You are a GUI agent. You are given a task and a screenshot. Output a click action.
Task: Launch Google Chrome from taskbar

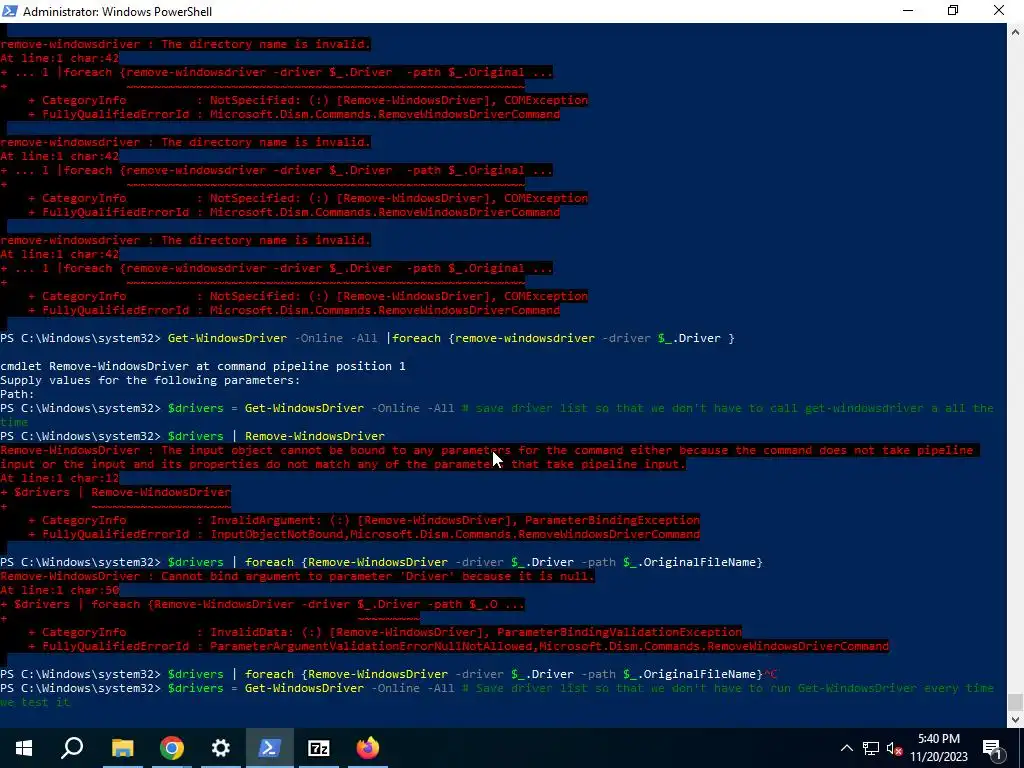click(172, 748)
